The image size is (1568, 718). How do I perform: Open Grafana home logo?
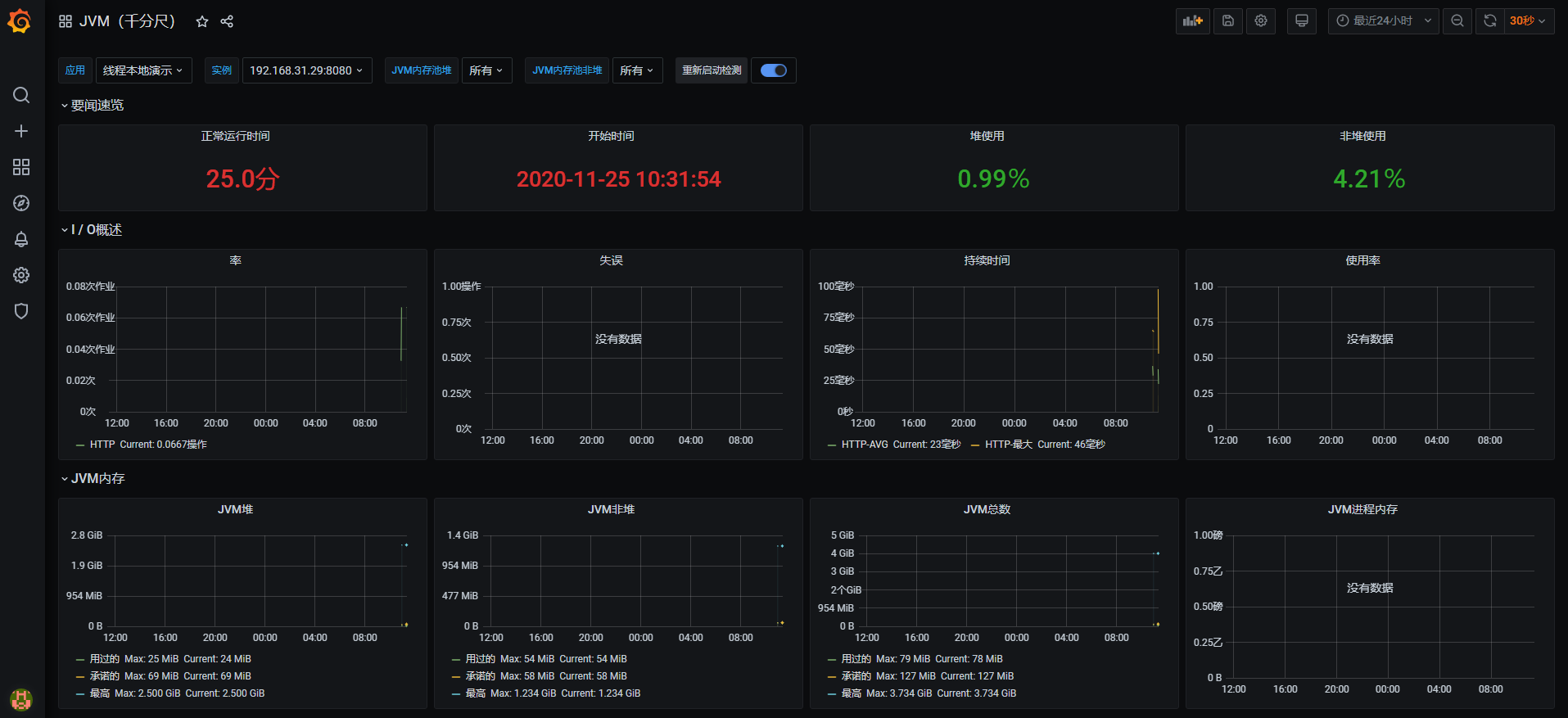coord(20,21)
